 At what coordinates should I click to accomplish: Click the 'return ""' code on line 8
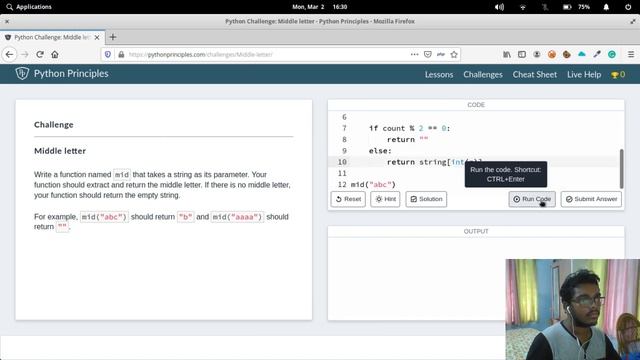407,140
